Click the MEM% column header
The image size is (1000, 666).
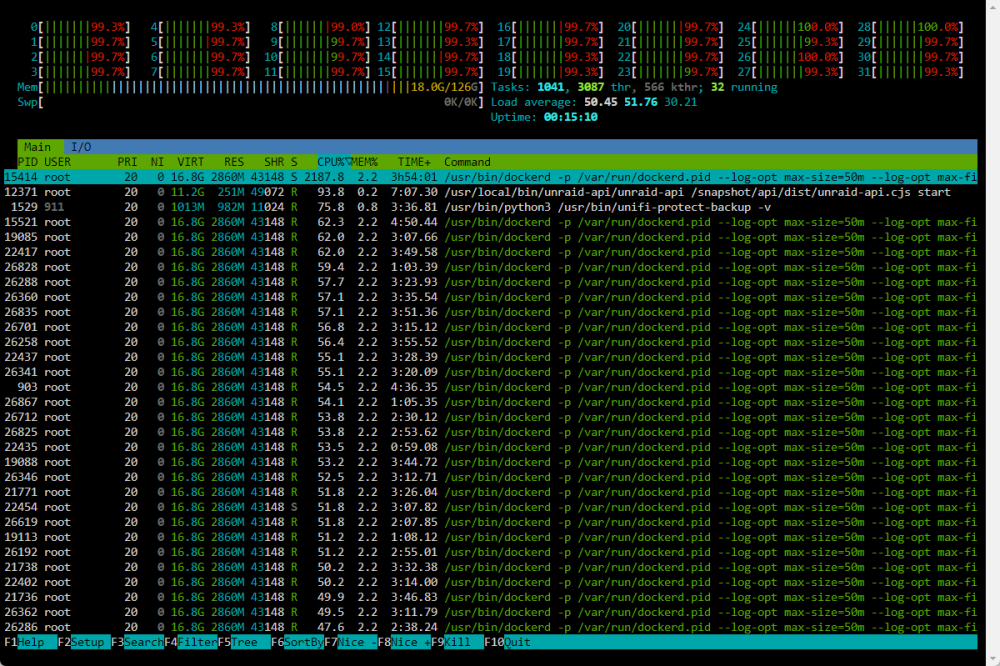coord(364,162)
